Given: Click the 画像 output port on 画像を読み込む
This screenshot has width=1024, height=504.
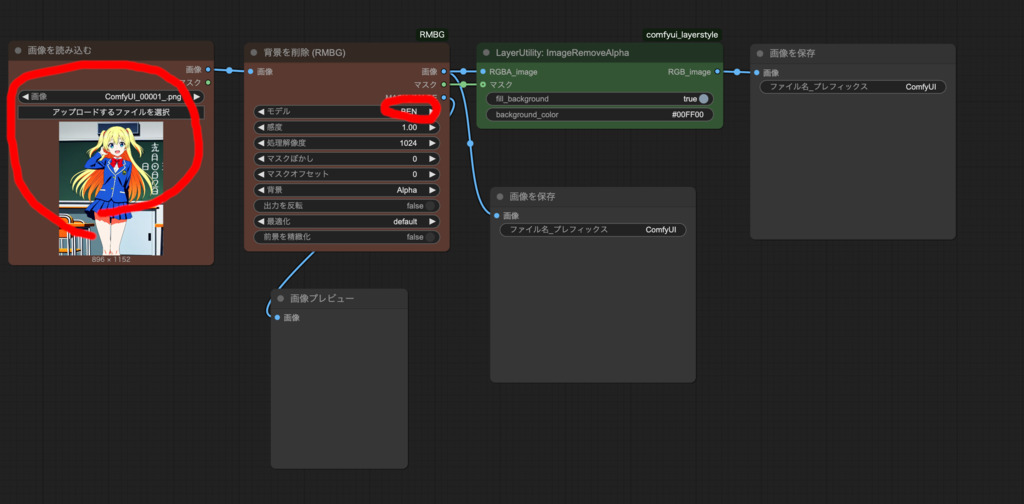Looking at the screenshot, I should coord(208,69).
